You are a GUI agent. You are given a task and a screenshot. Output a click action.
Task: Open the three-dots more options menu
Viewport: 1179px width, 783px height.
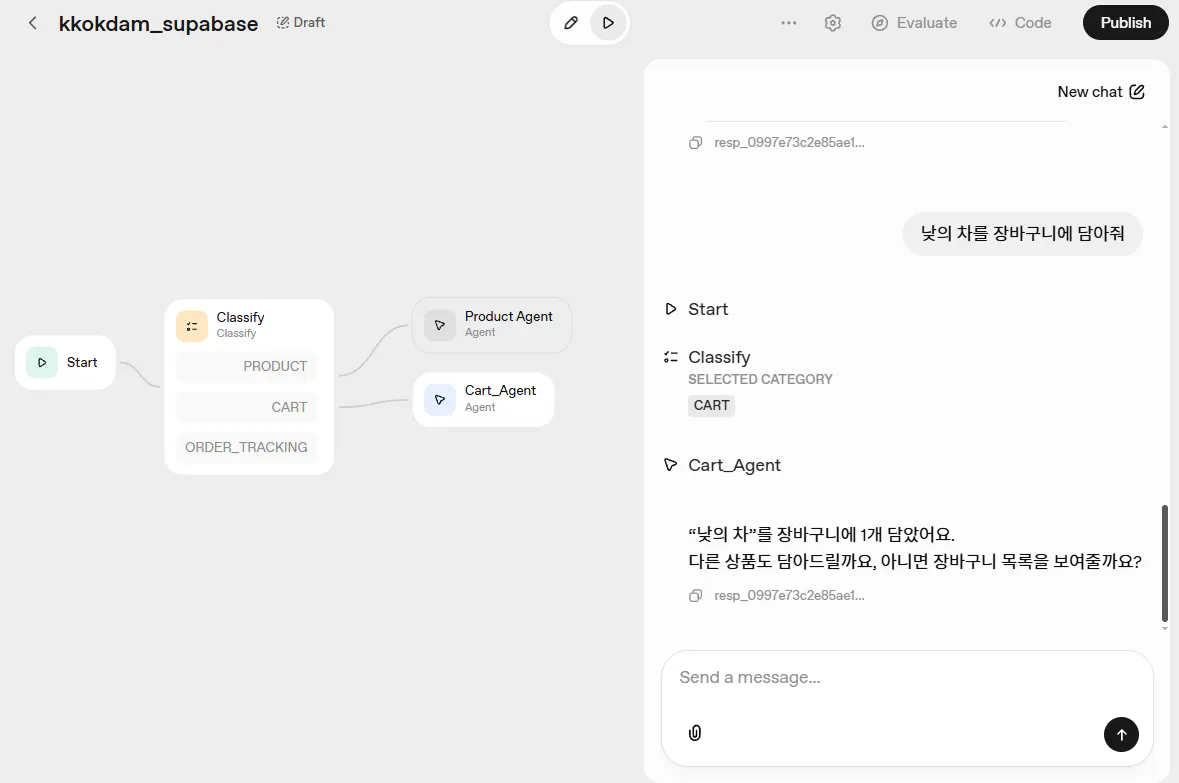788,23
